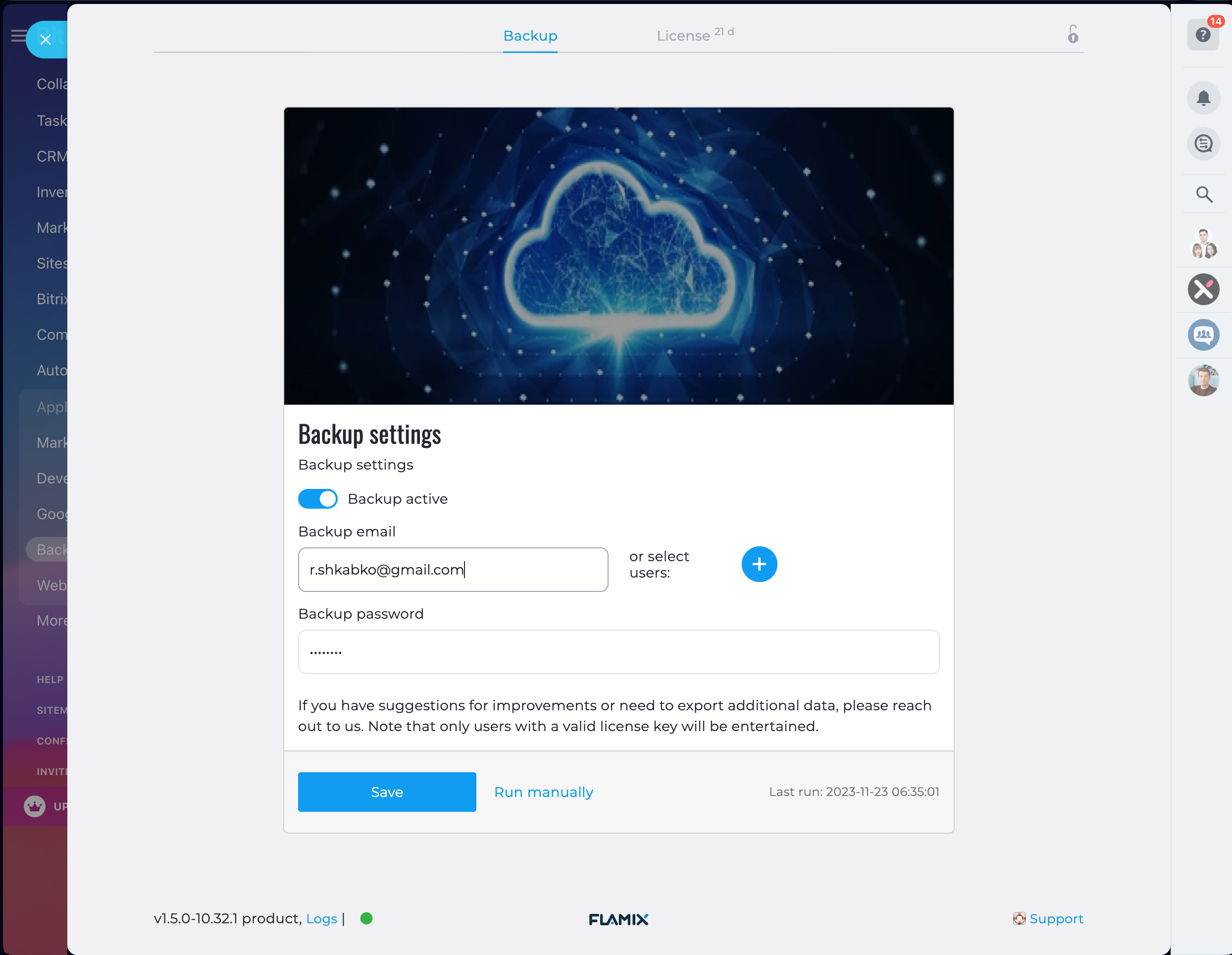Click the search magnifier icon
The height and width of the screenshot is (955, 1232).
coord(1204,195)
